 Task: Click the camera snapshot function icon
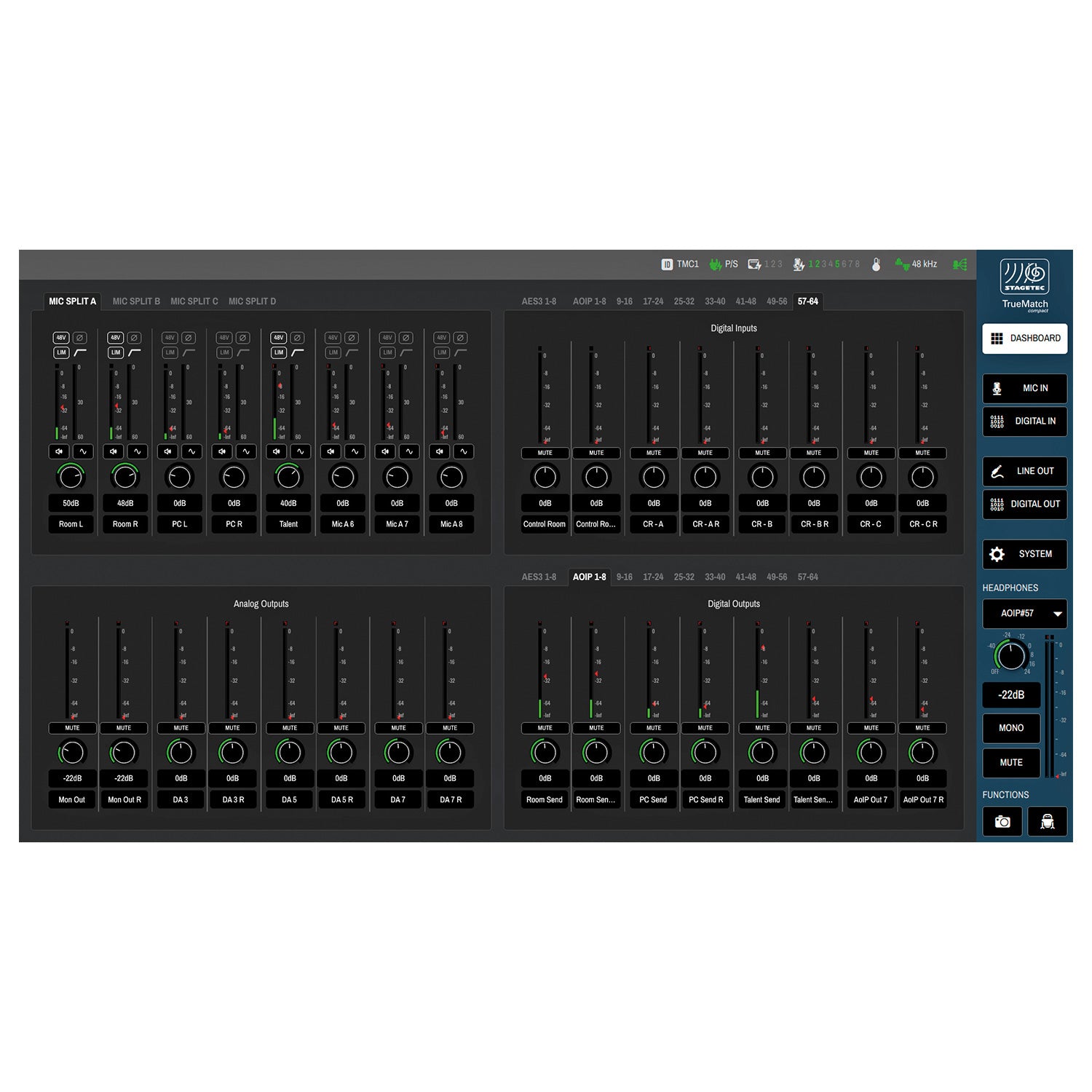coord(1002,821)
